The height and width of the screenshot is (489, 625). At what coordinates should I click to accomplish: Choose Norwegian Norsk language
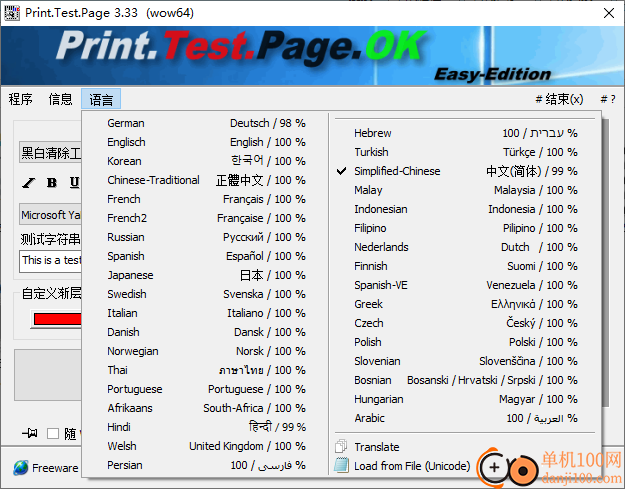coord(206,351)
